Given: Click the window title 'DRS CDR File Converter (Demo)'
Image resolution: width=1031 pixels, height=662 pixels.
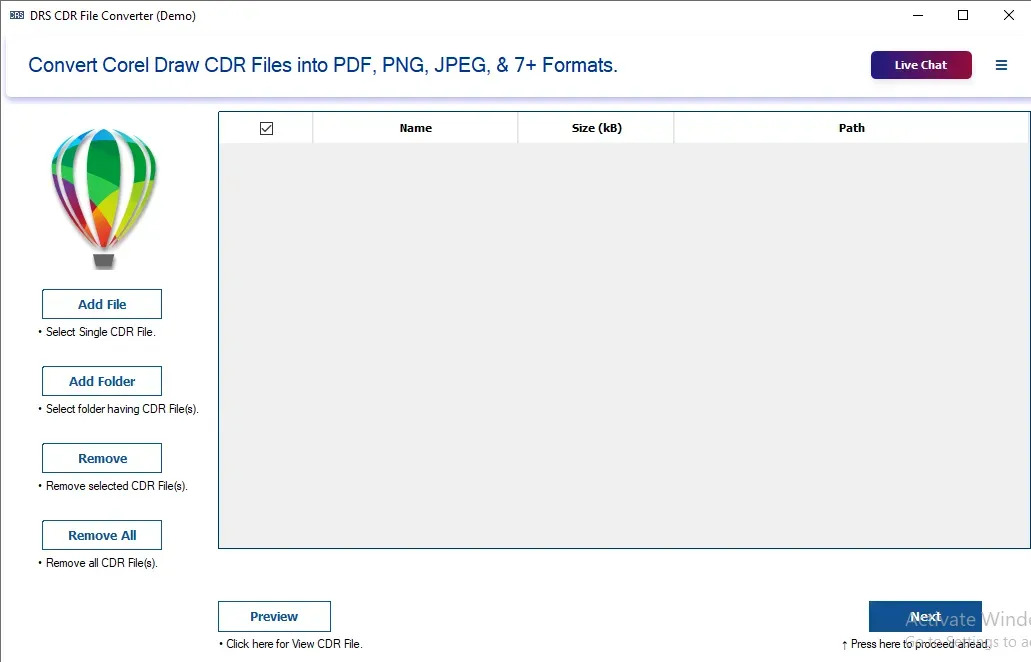Looking at the screenshot, I should pos(113,16).
